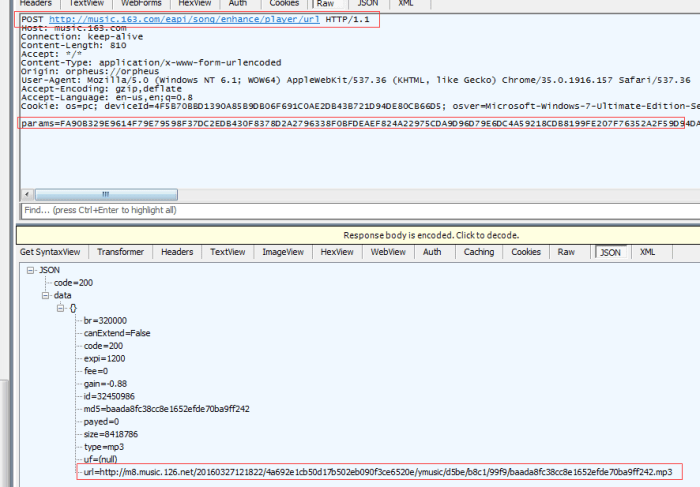Open the ImageView response tab
This screenshot has height=487, width=700.
click(281, 252)
